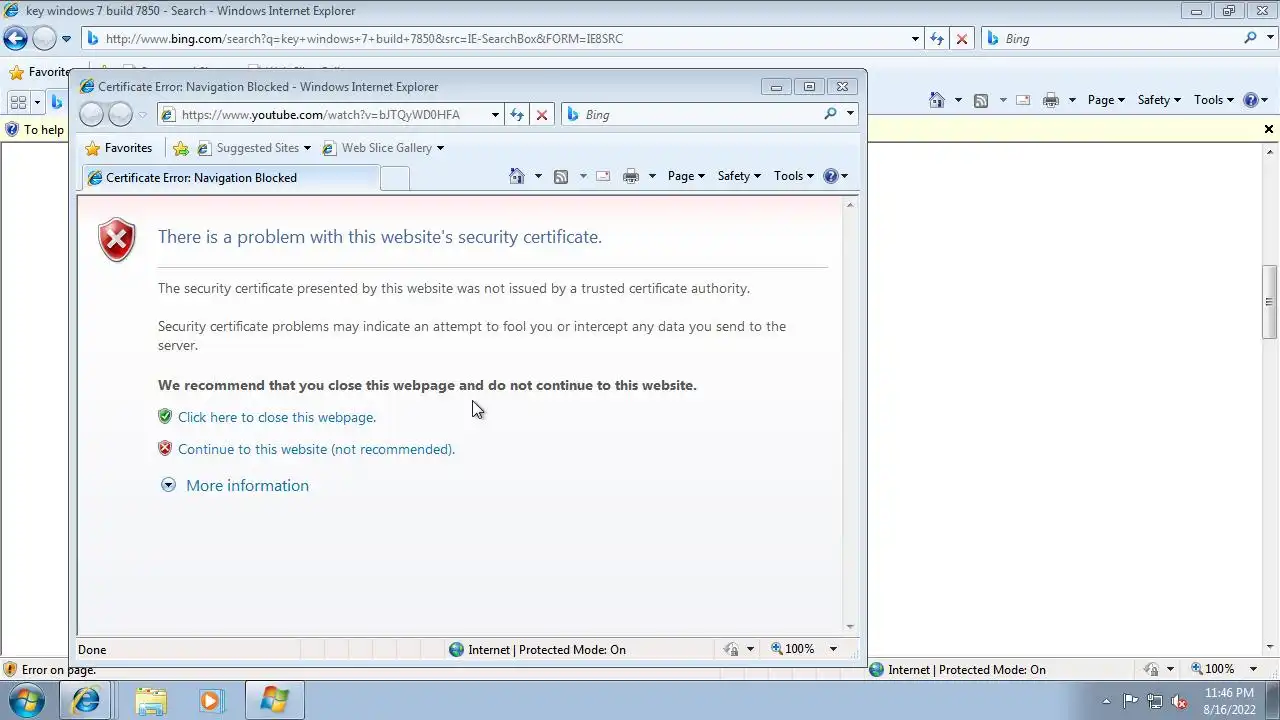Click Feeds RSS icon in Certificate Error window
Screen dimensions: 1280x720
point(561,176)
